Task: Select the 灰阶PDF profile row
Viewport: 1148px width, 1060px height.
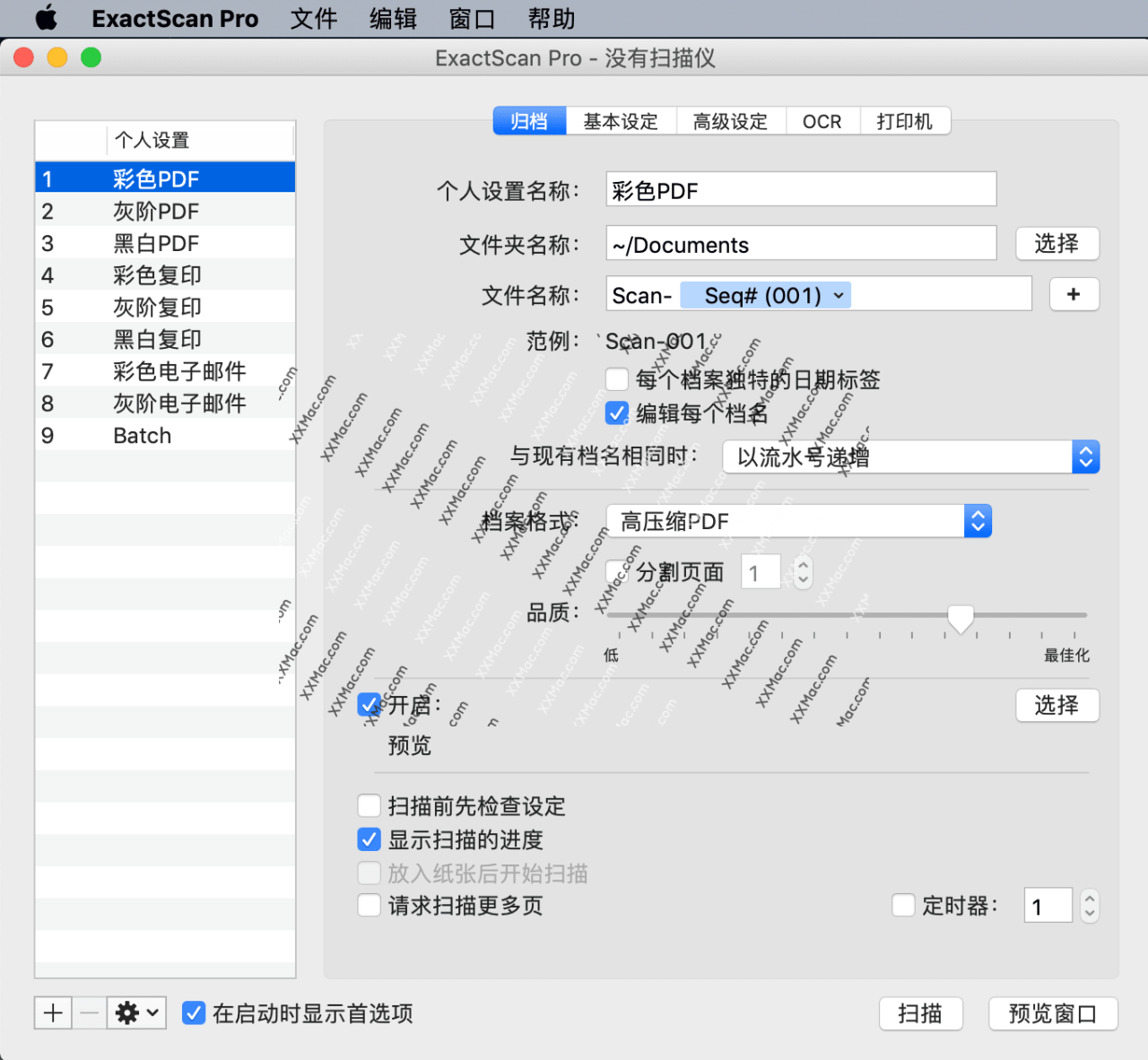Action: [165, 211]
